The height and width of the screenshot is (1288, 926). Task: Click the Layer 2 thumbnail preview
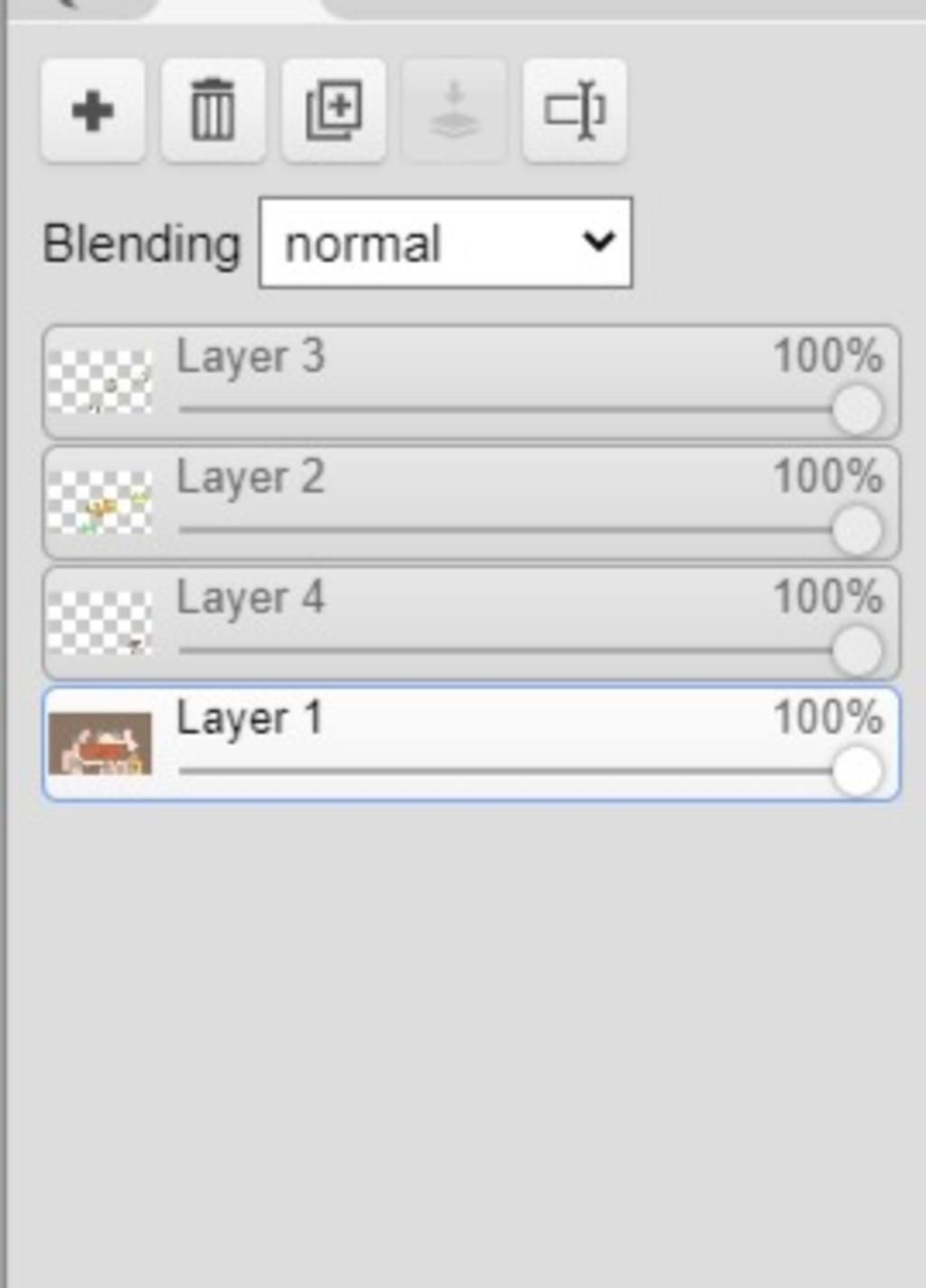99,502
